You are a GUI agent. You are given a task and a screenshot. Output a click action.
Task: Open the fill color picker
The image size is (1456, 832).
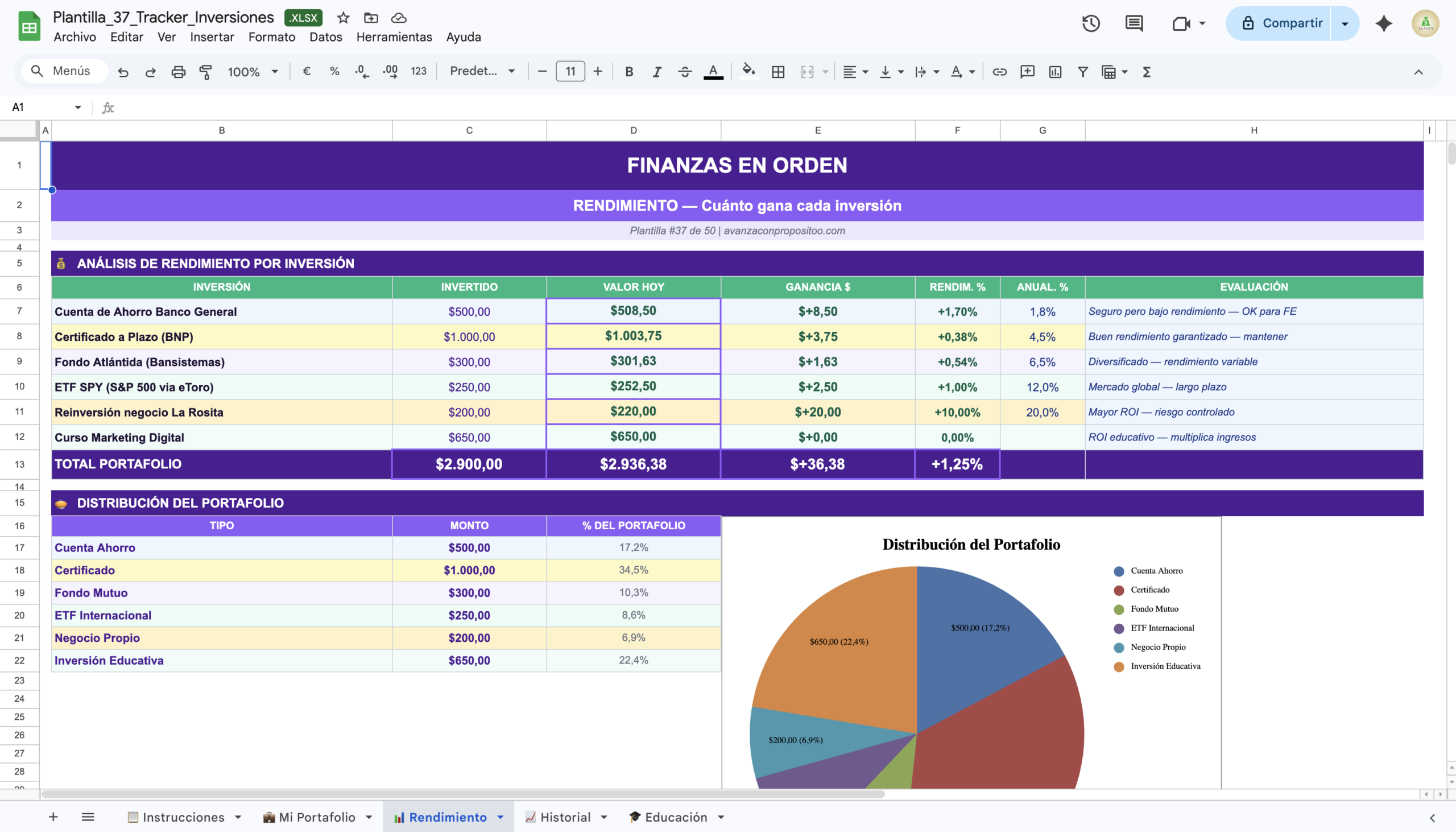(x=748, y=72)
